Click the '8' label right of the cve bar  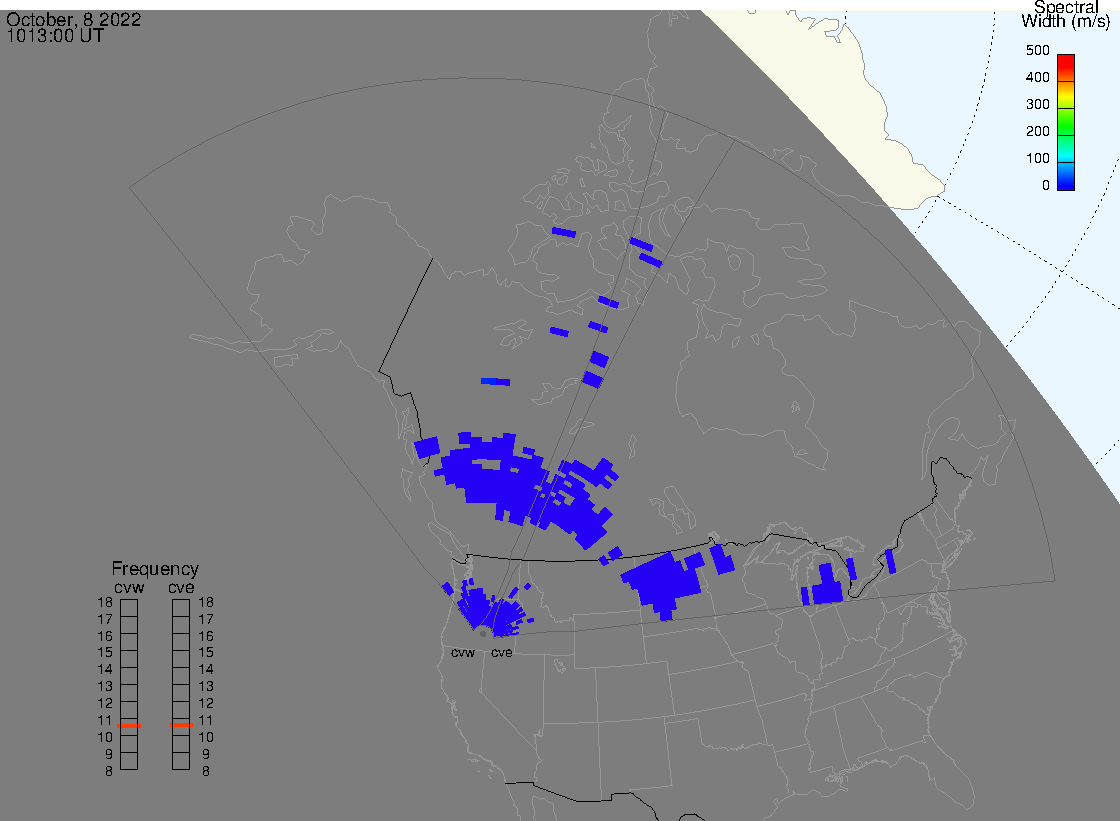[x=206, y=772]
